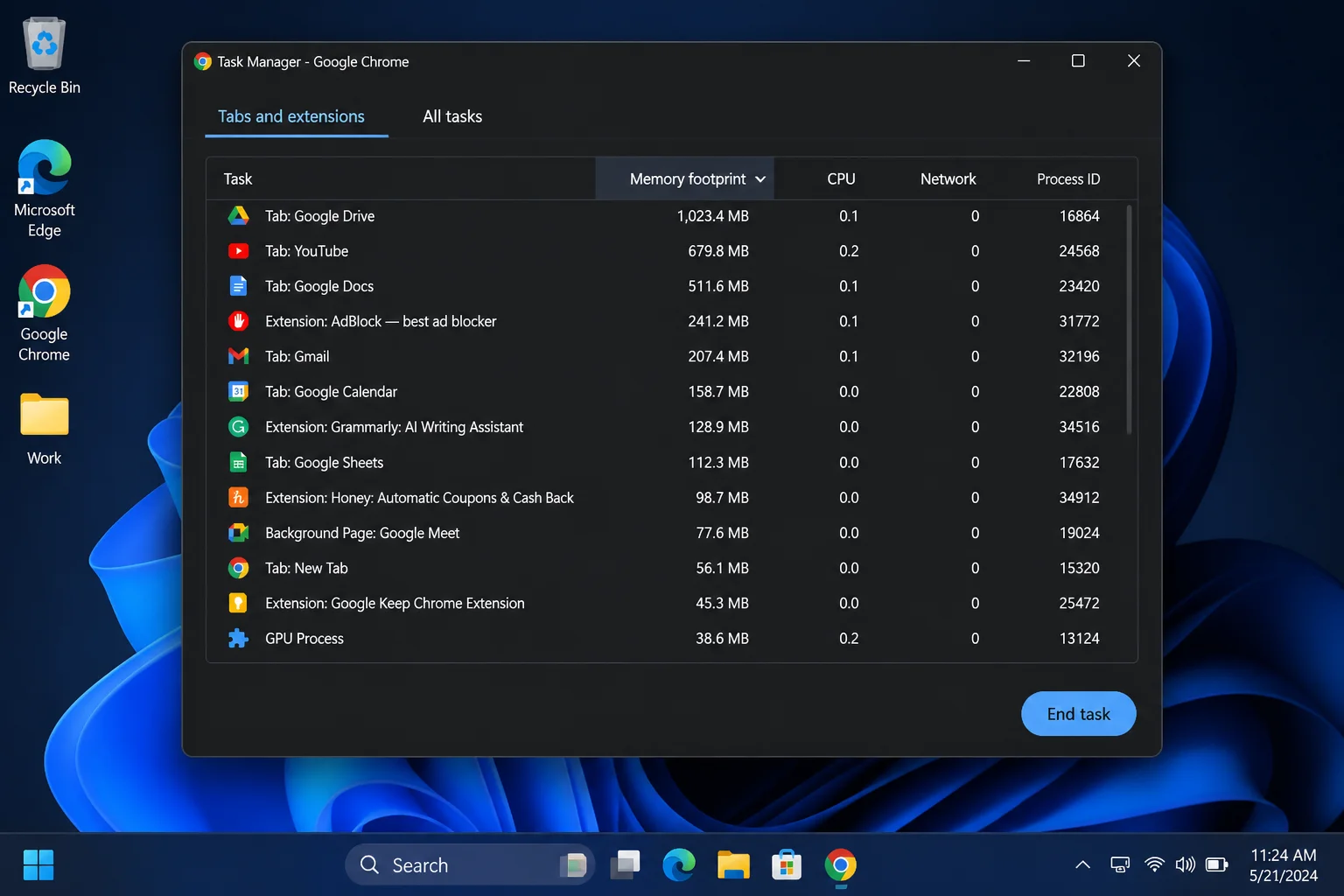Open Microsoft Edge from taskbar
Image resolution: width=1344 pixels, height=896 pixels.
679,865
